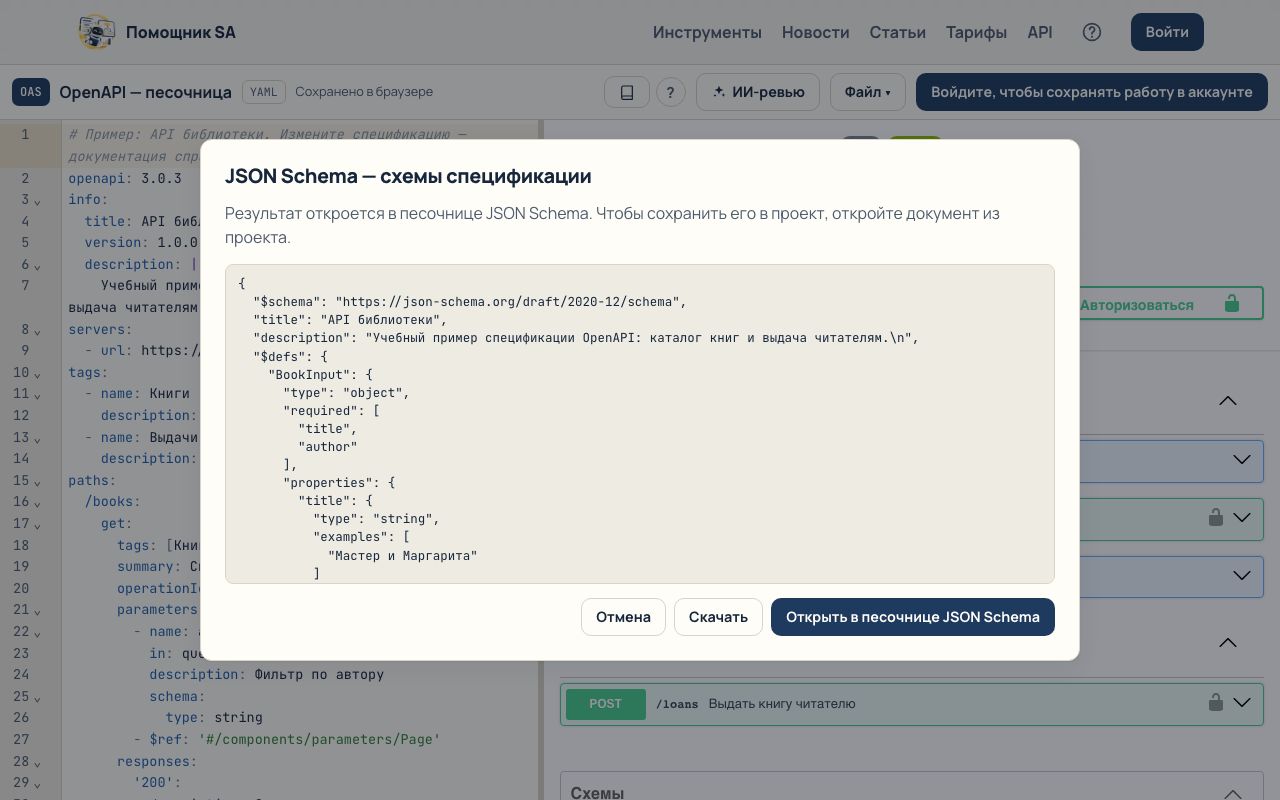Click the ИИ-ревью button
This screenshot has height=800, width=1280.
[758, 92]
